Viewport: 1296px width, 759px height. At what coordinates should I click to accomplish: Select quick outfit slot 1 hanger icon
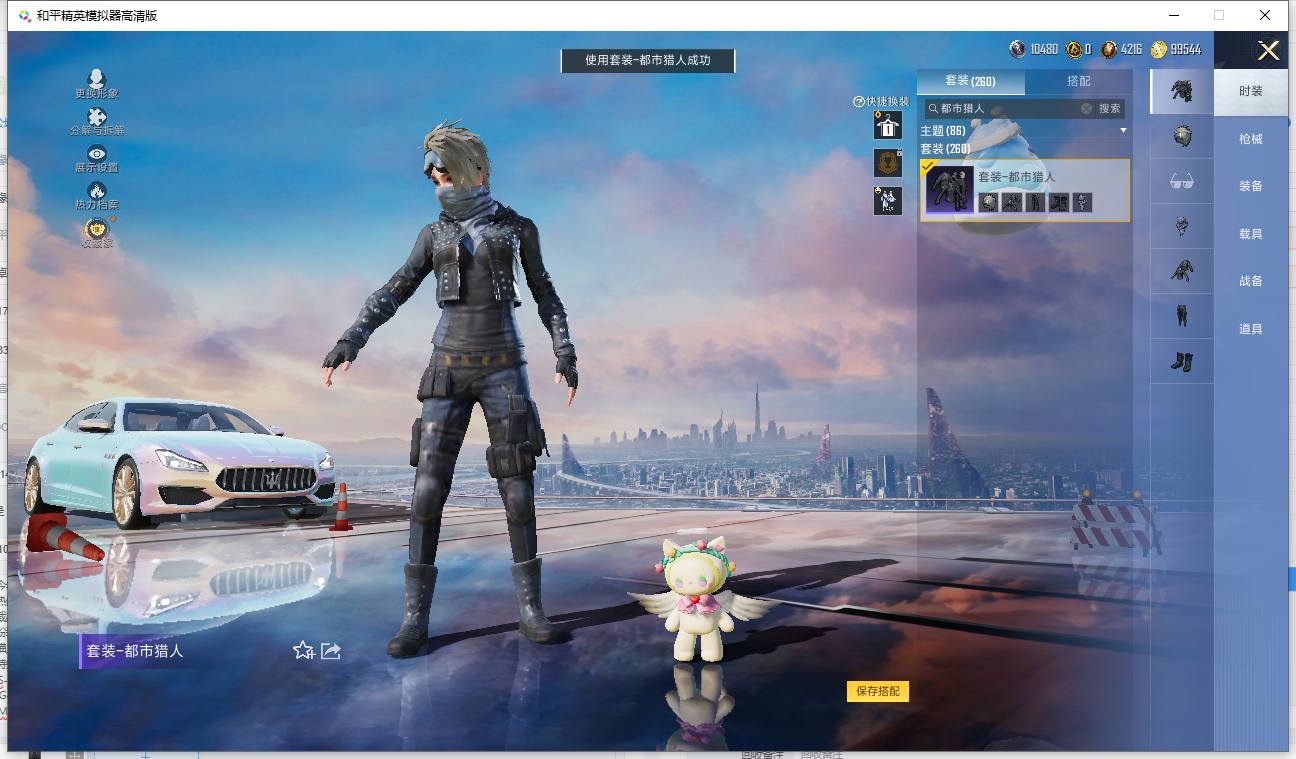[x=888, y=125]
